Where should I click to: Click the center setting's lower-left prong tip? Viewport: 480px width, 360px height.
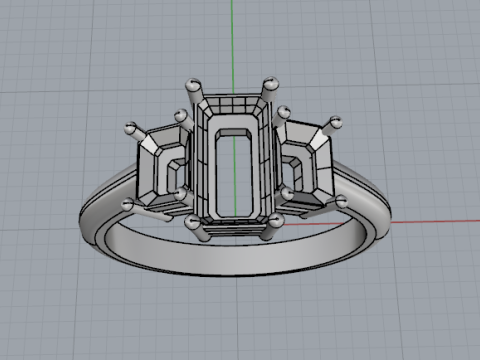(x=192, y=222)
